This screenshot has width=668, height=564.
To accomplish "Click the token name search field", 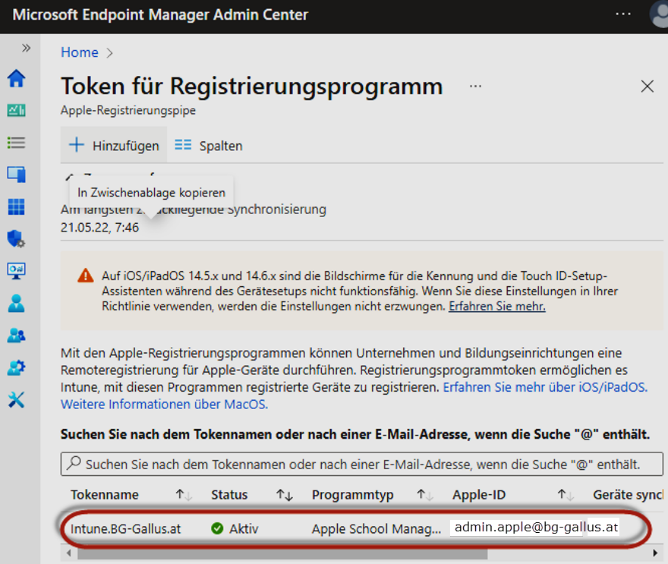I will (x=362, y=465).
